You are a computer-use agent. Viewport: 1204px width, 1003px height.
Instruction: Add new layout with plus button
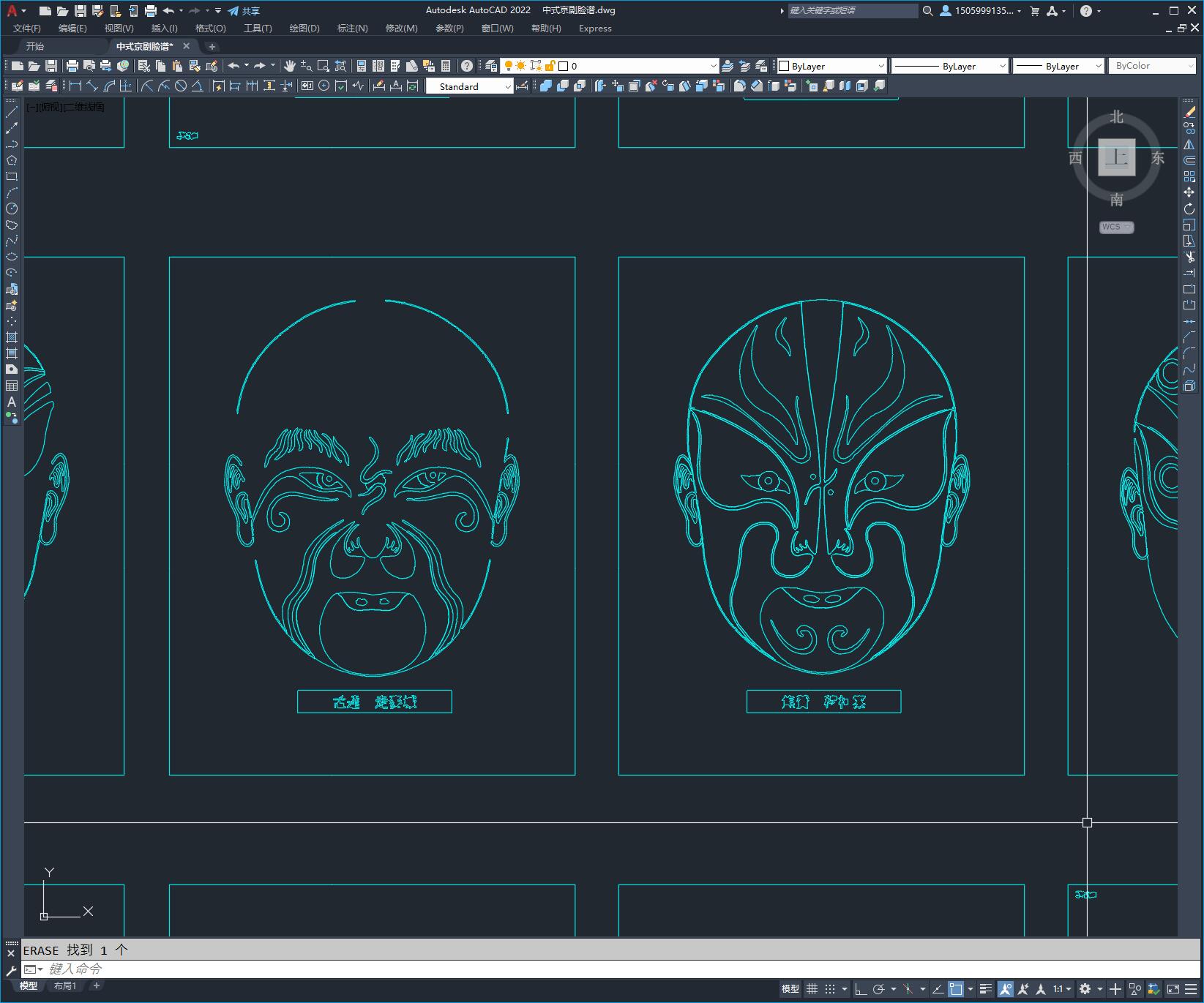(96, 985)
